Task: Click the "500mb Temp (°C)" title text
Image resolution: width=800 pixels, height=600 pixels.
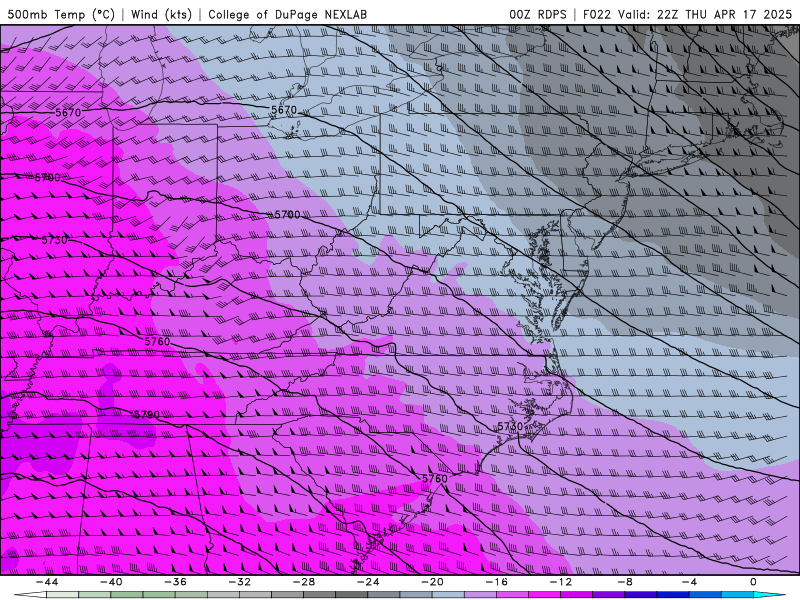Action: point(61,14)
